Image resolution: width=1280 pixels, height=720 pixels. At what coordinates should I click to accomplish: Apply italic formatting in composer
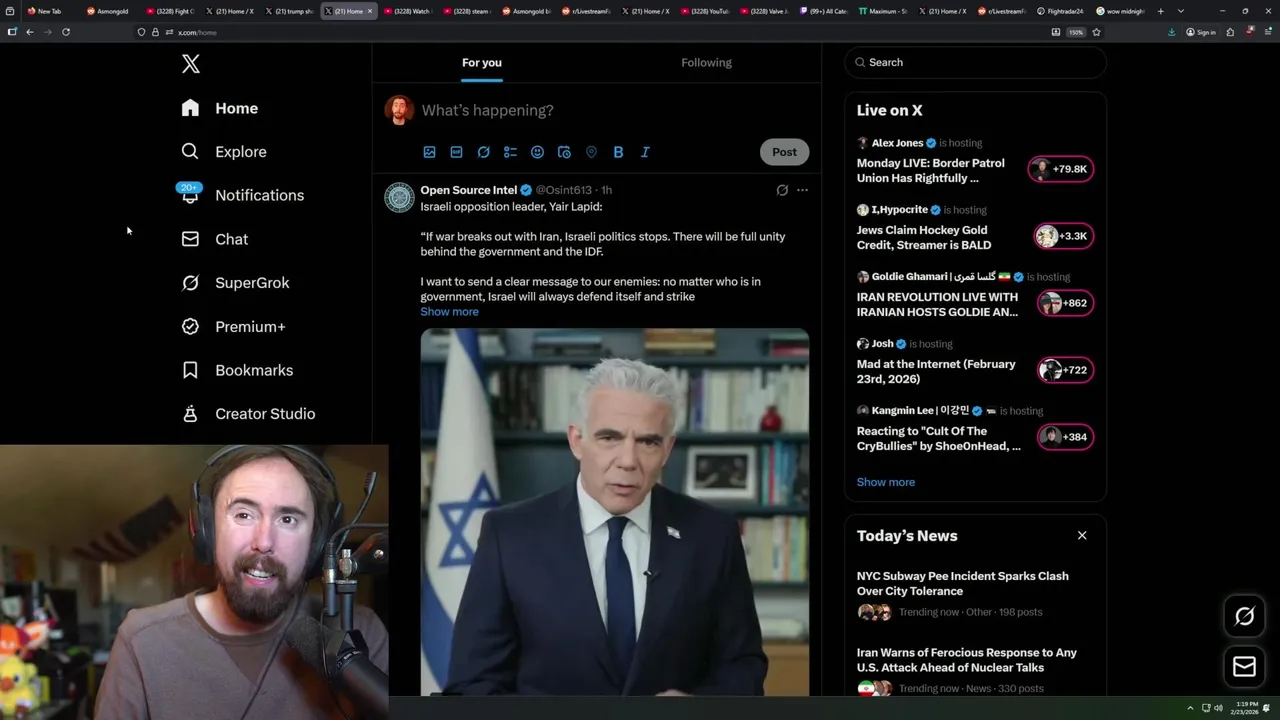coord(645,152)
